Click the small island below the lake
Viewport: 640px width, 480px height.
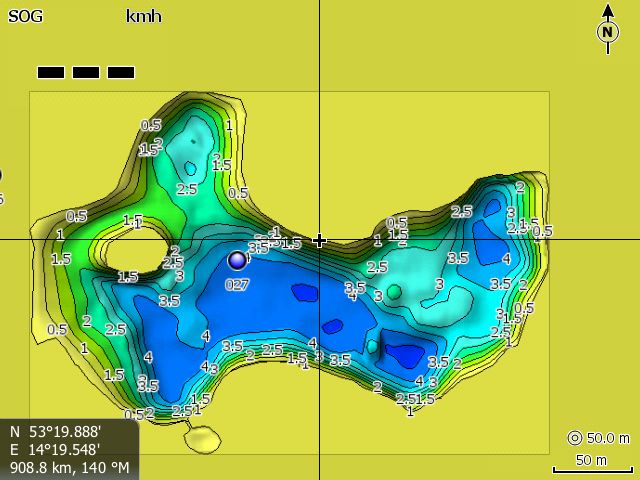pyautogui.click(x=201, y=437)
